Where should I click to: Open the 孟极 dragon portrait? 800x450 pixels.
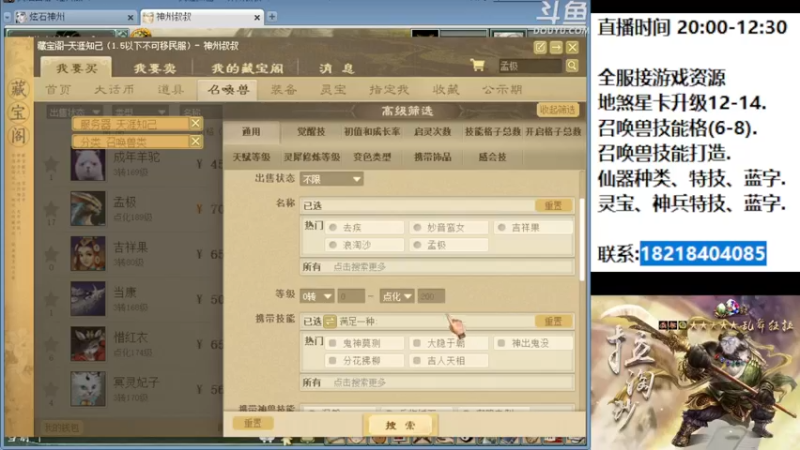tap(88, 208)
